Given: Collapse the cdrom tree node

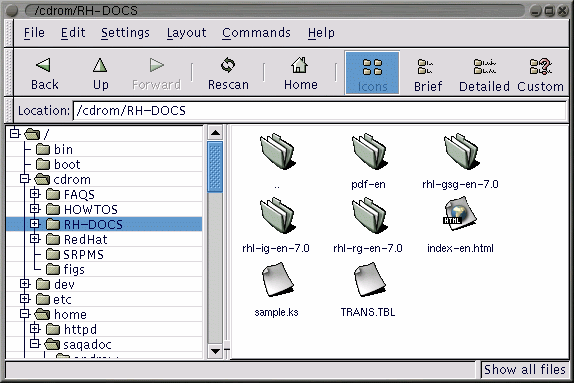Looking at the screenshot, I should click(25, 179).
